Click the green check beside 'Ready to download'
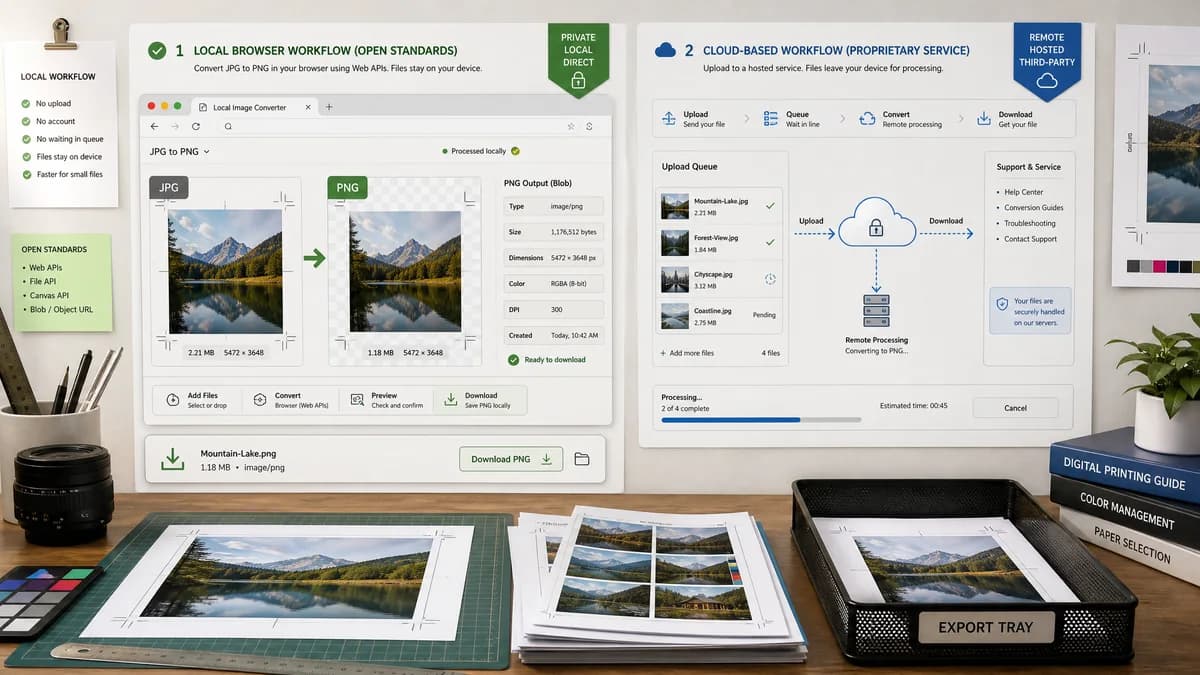Image resolution: width=1200 pixels, height=675 pixels. (x=513, y=360)
